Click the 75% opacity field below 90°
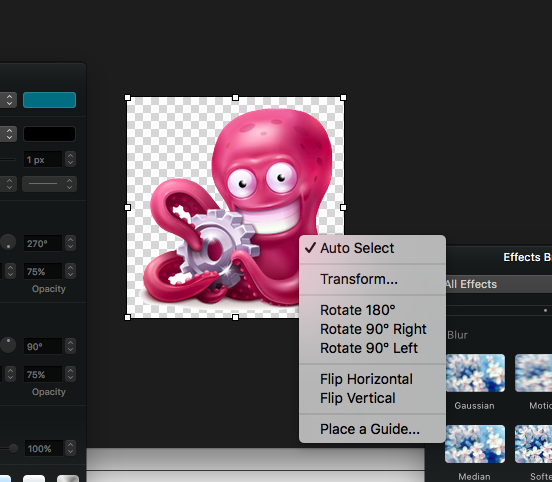Image resolution: width=552 pixels, height=482 pixels. (x=43, y=375)
